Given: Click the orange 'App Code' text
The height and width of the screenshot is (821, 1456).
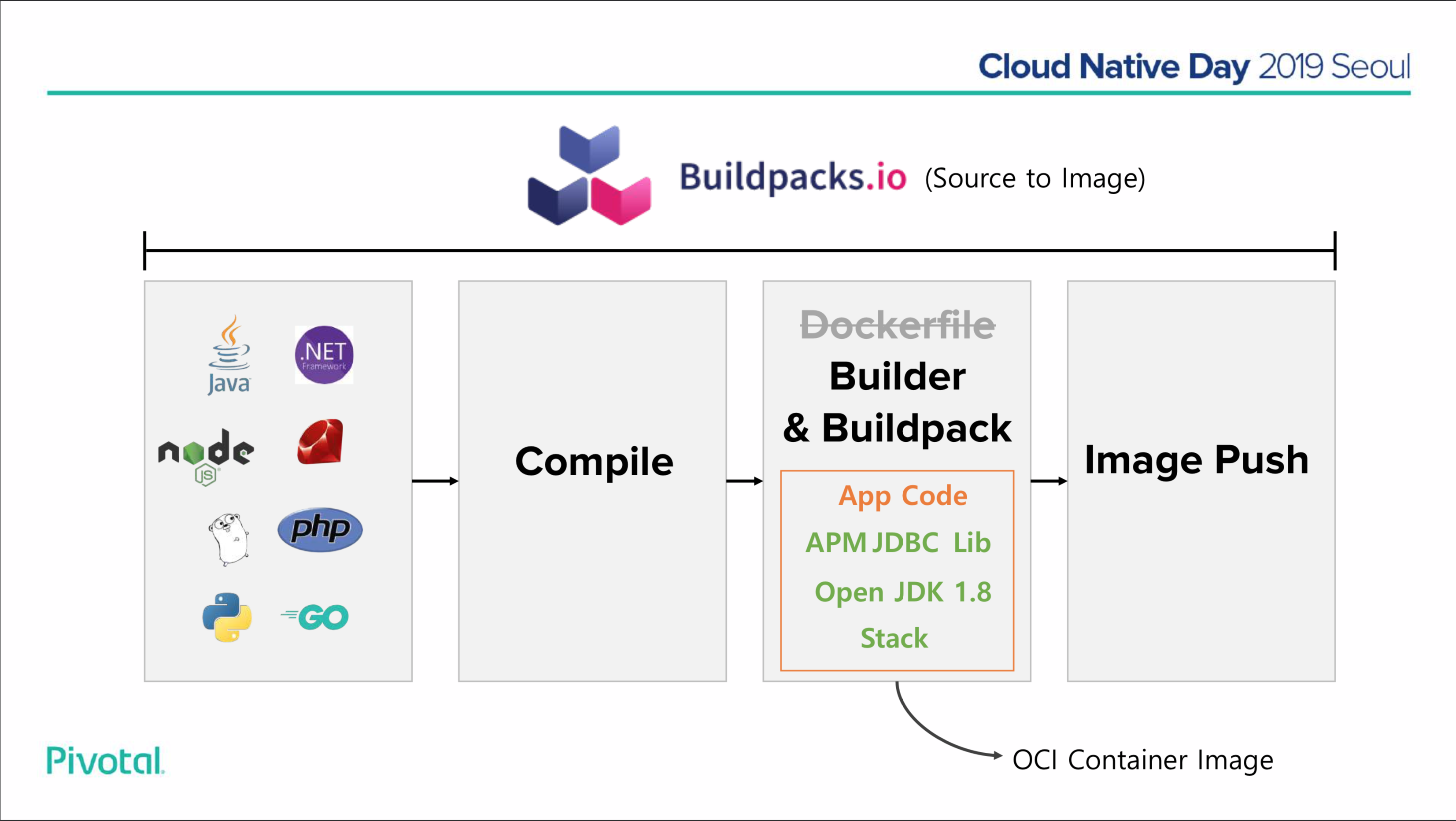Looking at the screenshot, I should (903, 496).
